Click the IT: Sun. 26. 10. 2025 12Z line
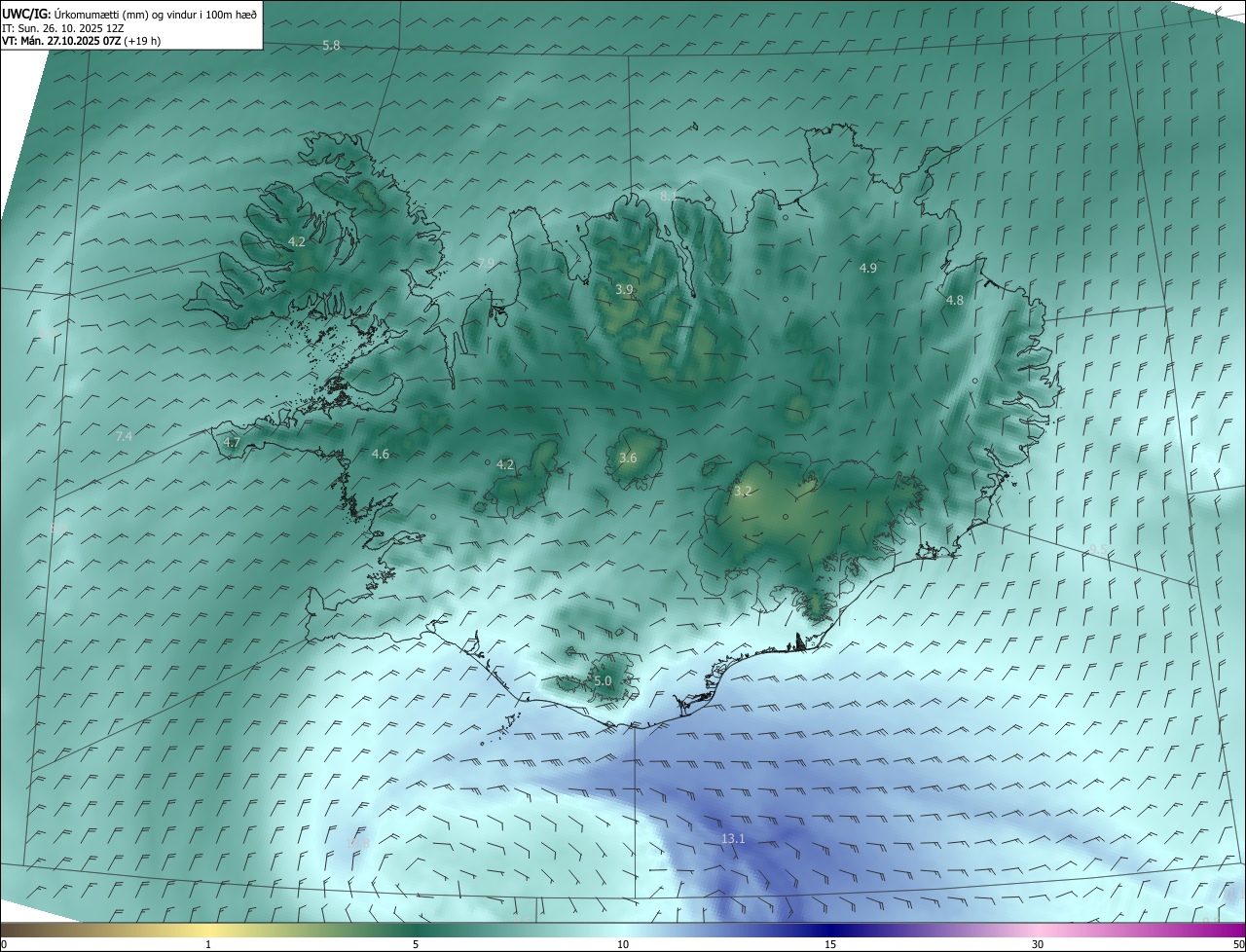The height and width of the screenshot is (952, 1246). (x=63, y=28)
